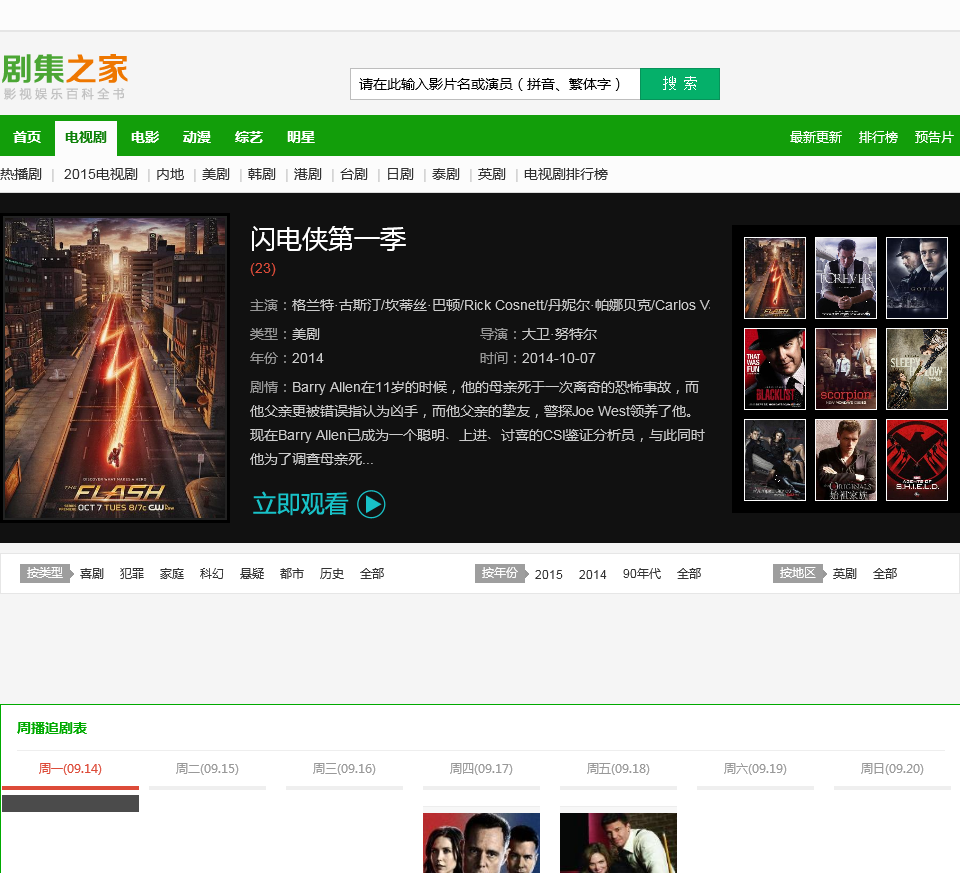Select the Originals poster thumbnail
The height and width of the screenshot is (873, 960).
point(846,460)
